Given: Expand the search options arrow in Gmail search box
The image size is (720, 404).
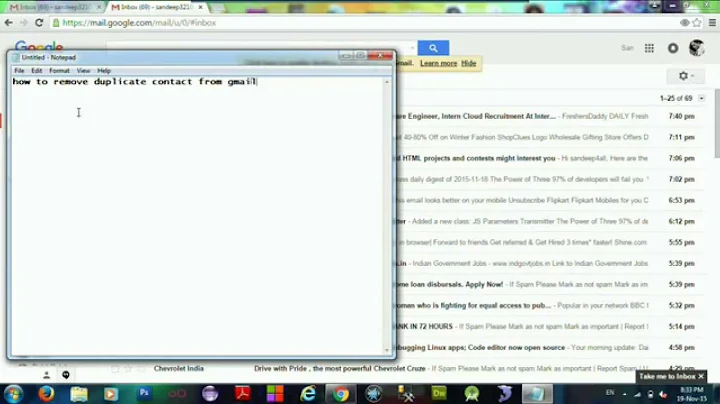Looking at the screenshot, I should [x=412, y=48].
